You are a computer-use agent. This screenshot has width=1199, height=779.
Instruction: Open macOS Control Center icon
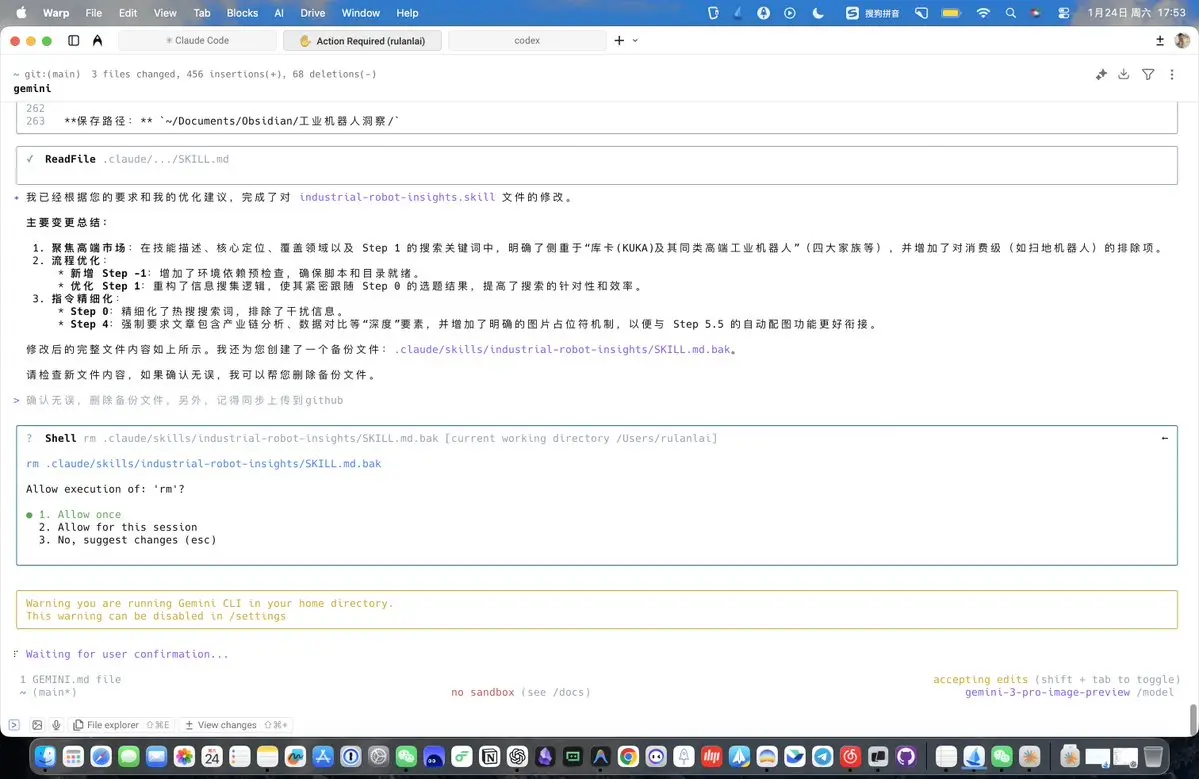point(1064,13)
